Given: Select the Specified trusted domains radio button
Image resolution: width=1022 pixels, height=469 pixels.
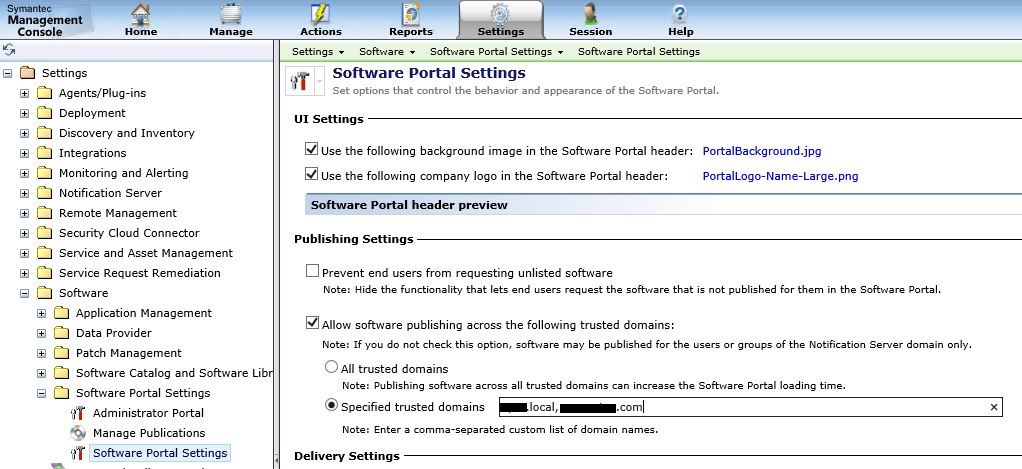Looking at the screenshot, I should pyautogui.click(x=331, y=405).
